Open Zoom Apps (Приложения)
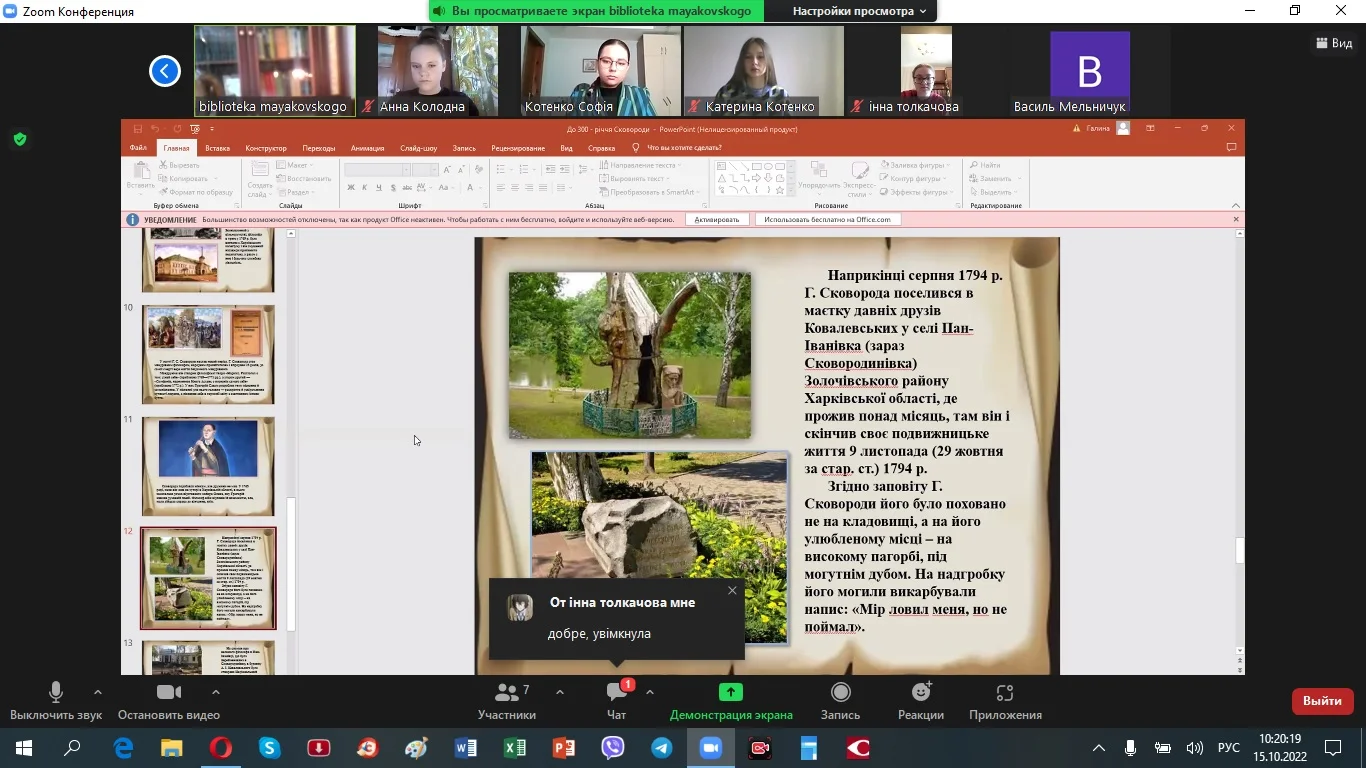Image resolution: width=1366 pixels, height=768 pixels. click(x=1005, y=700)
